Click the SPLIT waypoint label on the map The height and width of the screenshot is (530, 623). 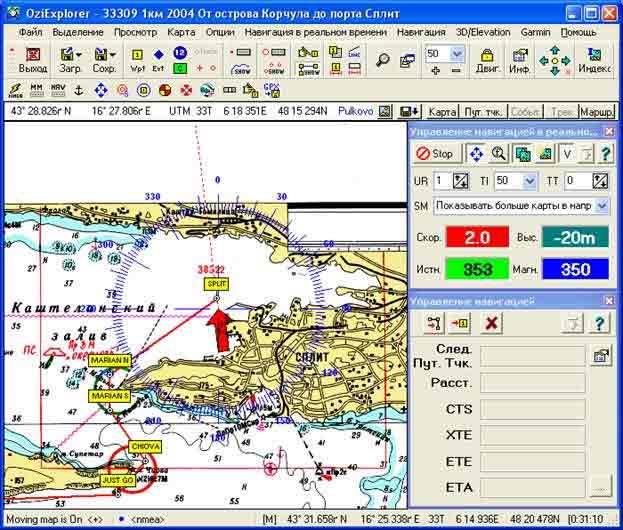[x=217, y=284]
